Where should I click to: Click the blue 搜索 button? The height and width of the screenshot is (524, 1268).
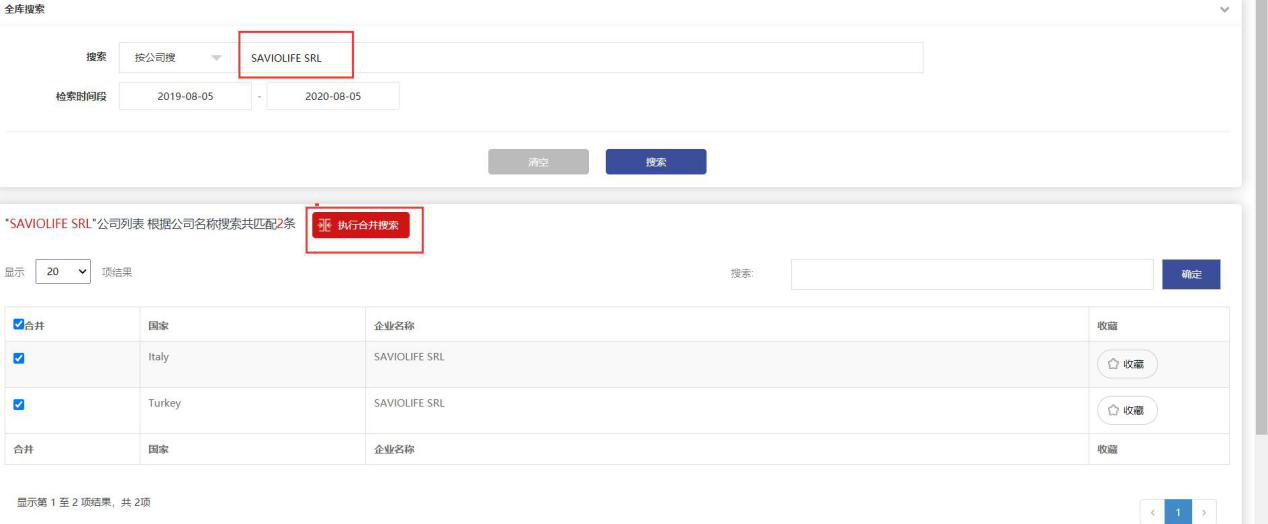point(656,162)
